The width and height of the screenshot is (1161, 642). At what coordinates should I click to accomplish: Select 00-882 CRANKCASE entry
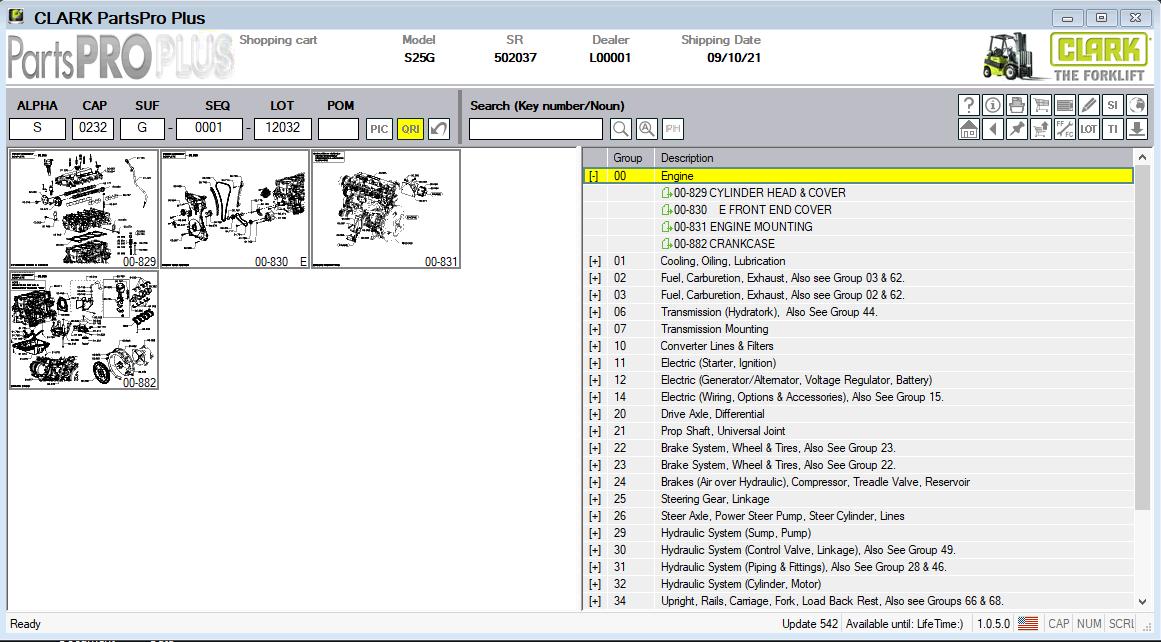(723, 244)
